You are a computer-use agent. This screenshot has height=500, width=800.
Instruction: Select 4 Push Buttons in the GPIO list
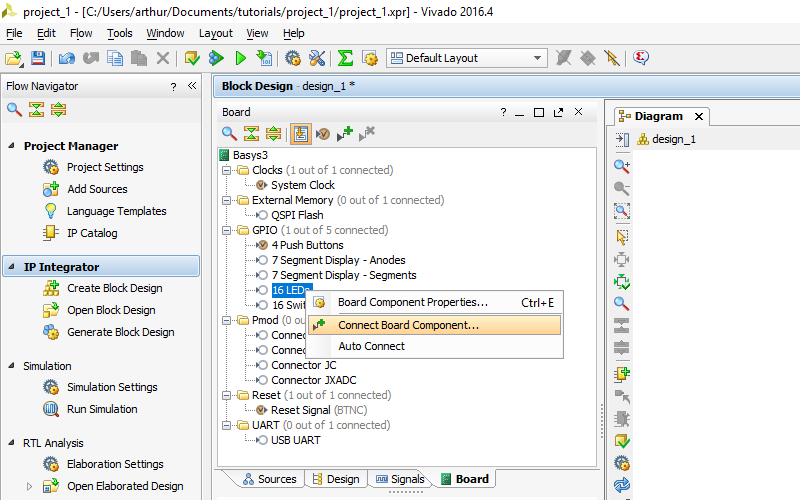click(x=308, y=245)
